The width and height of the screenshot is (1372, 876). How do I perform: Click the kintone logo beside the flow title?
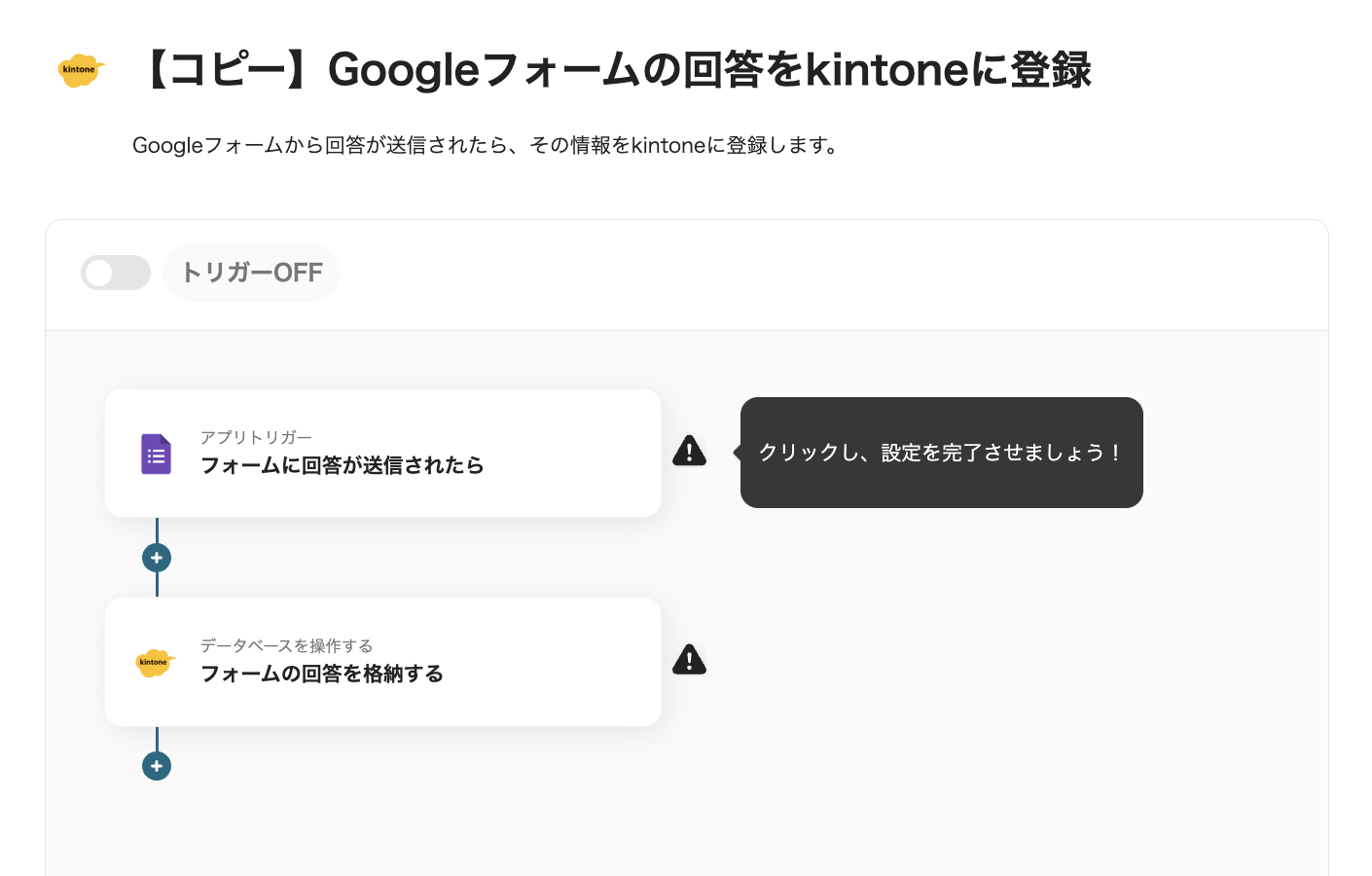point(81,70)
